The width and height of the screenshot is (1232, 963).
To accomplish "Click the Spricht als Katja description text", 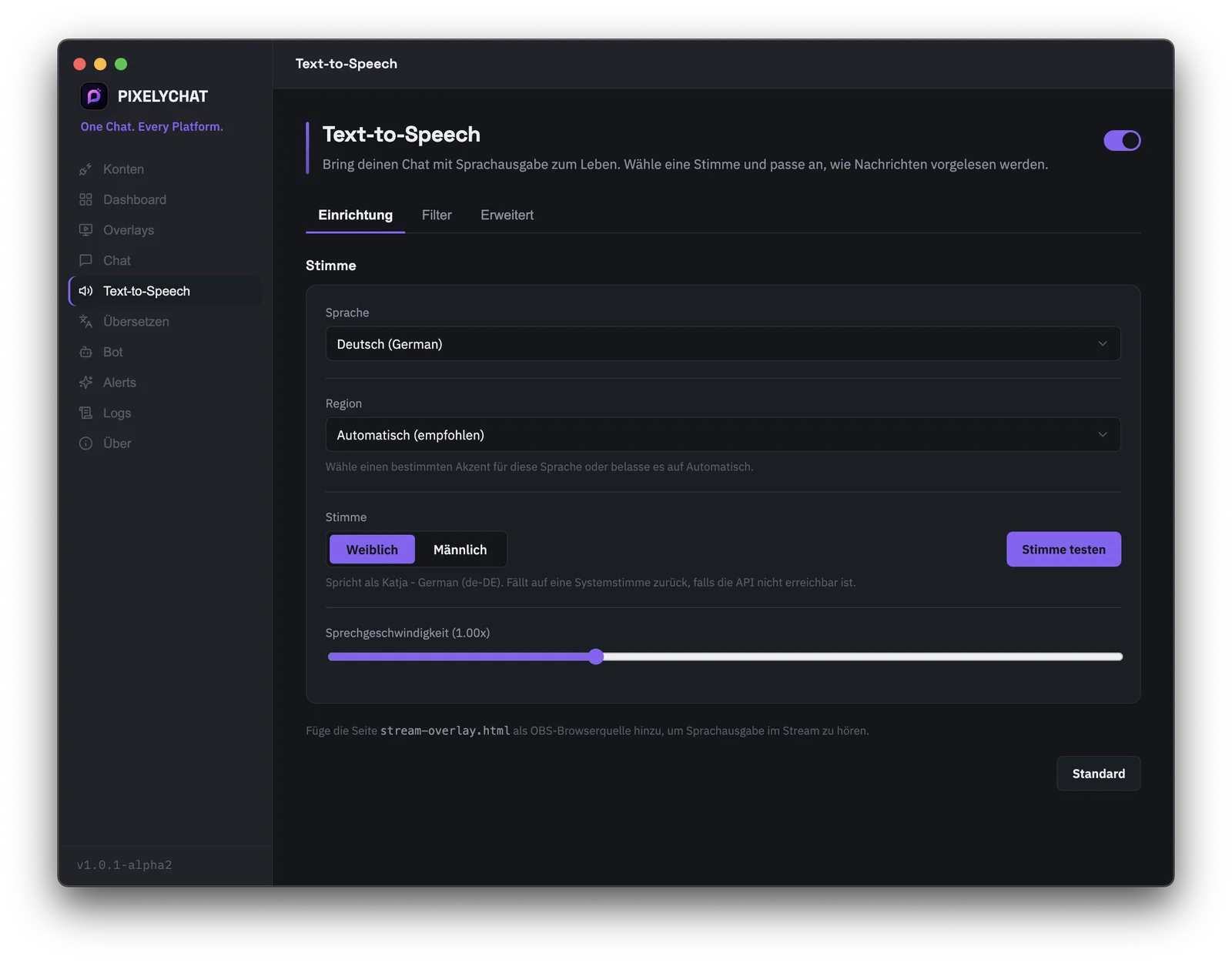I will (590, 583).
